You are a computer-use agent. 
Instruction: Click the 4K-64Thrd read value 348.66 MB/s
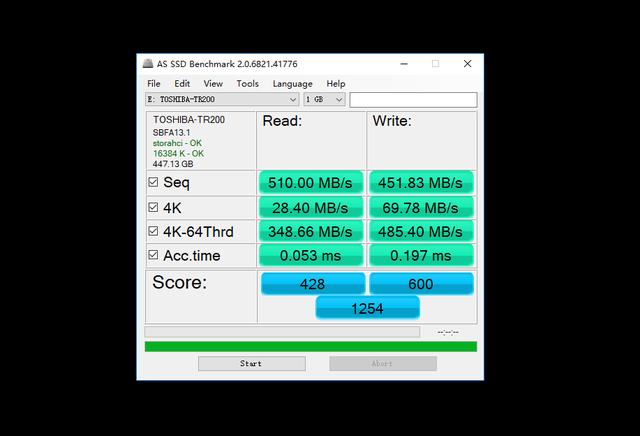tap(311, 231)
